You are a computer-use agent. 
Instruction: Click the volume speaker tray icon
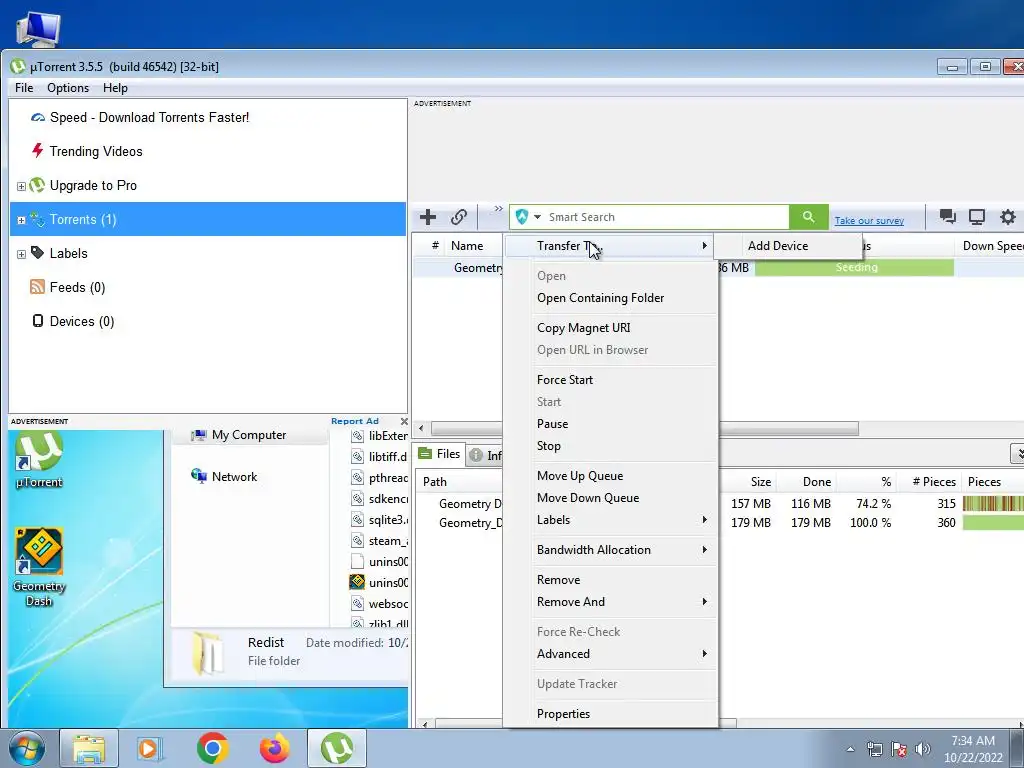click(x=923, y=749)
